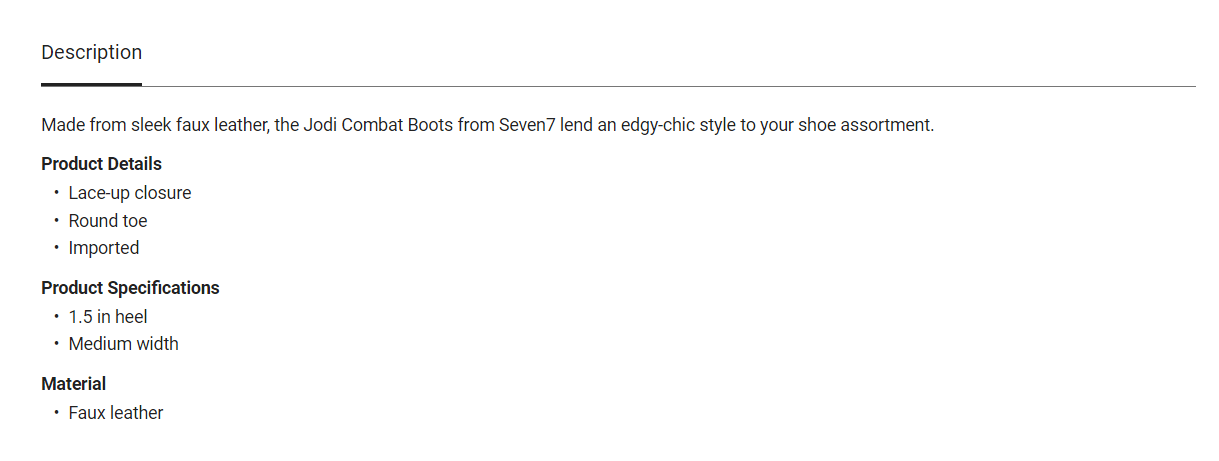1219x461 pixels.
Task: Click the bullet before Imported
Action: [56, 248]
